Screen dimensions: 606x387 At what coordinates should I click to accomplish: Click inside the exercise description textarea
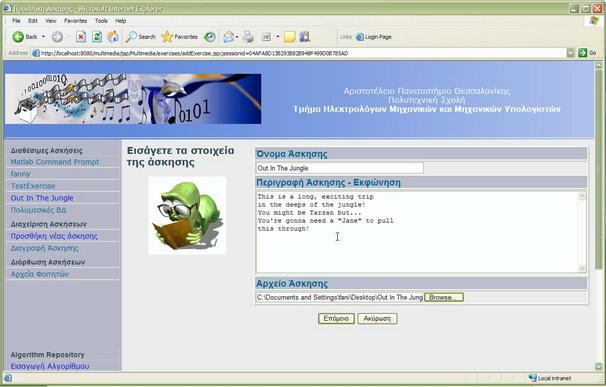417,232
